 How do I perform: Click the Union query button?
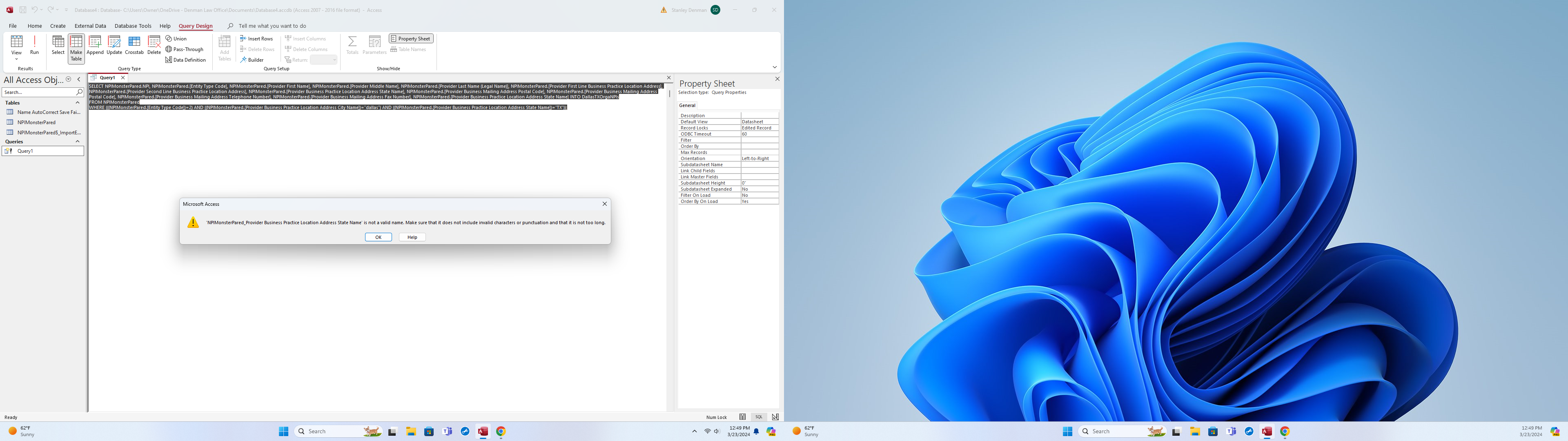[176, 38]
